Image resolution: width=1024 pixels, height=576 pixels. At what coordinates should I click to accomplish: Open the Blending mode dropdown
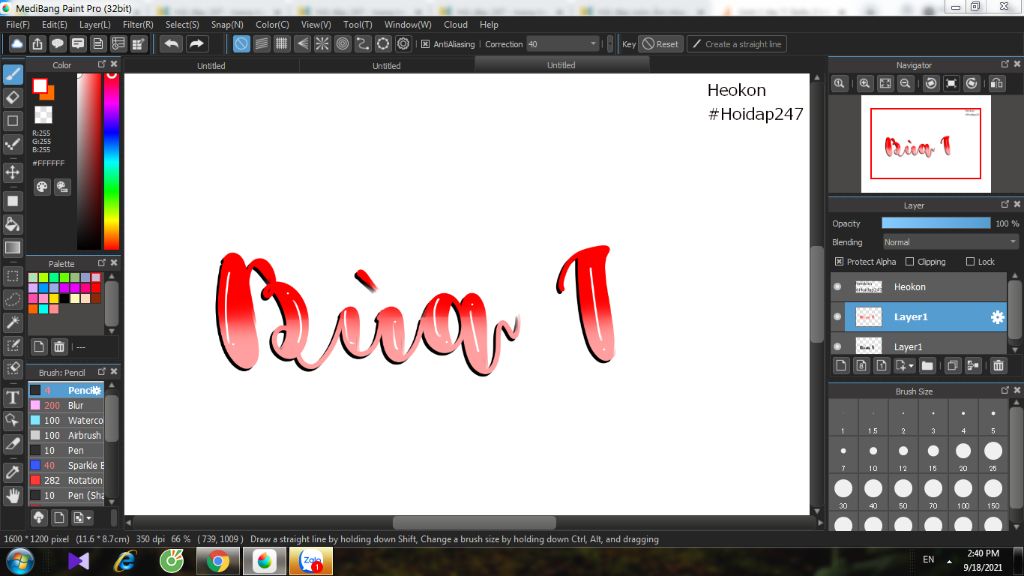point(950,242)
